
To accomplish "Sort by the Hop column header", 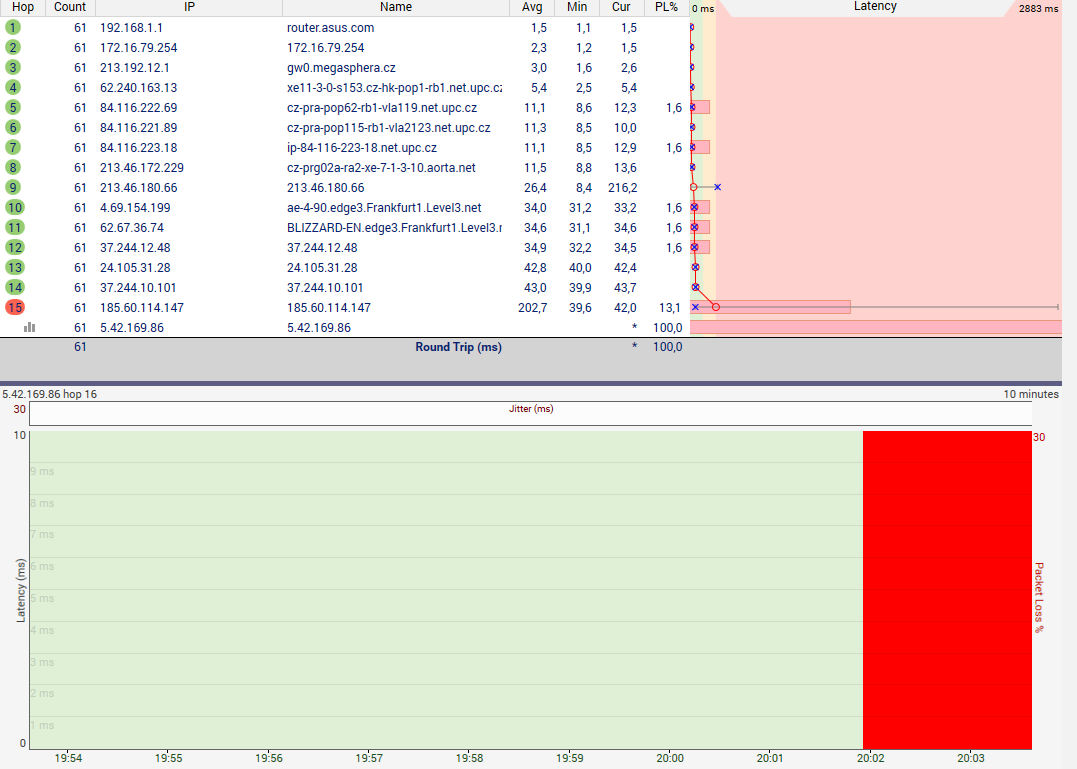I will pyautogui.click(x=23, y=7).
